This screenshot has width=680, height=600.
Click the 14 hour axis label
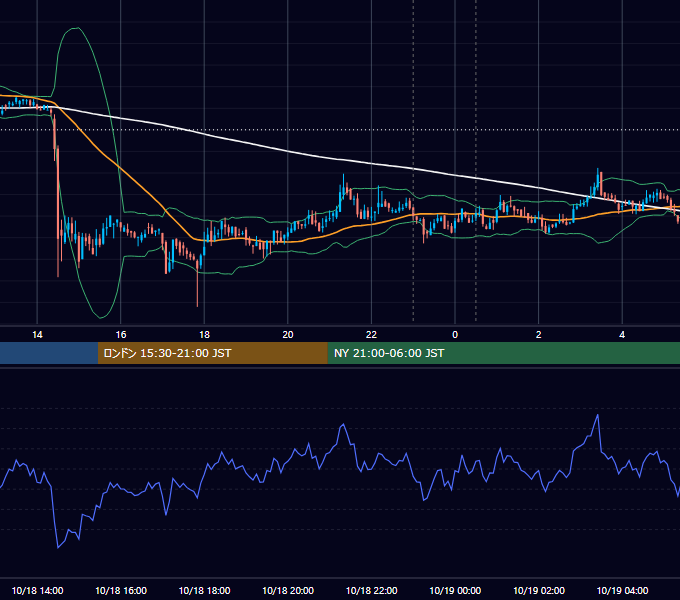pos(37,335)
